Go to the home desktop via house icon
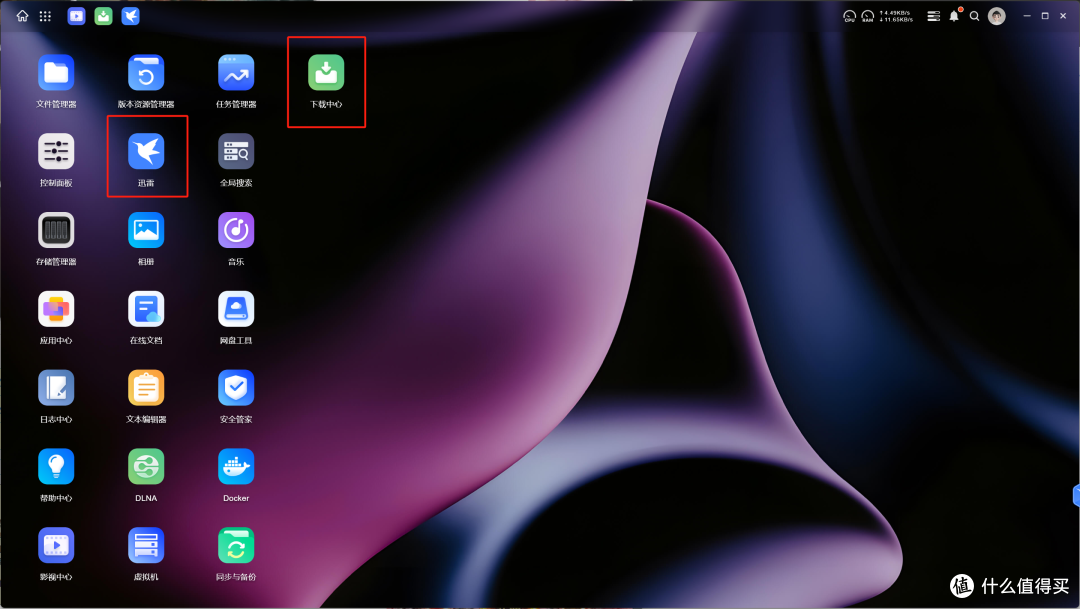Image resolution: width=1080 pixels, height=609 pixels. [x=23, y=16]
